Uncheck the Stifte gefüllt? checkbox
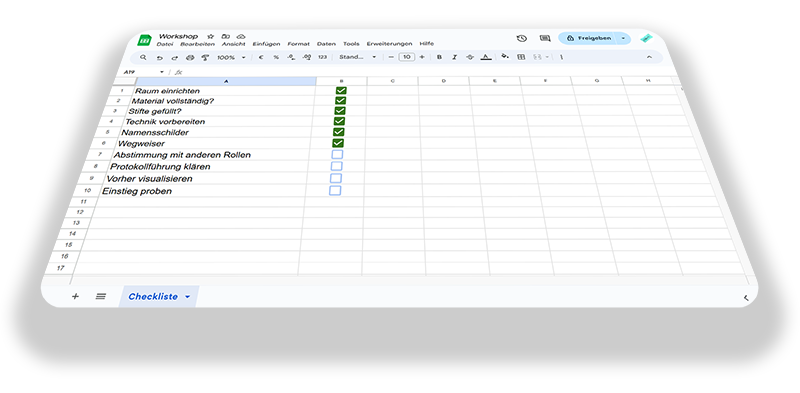The image size is (800, 393). [x=340, y=111]
